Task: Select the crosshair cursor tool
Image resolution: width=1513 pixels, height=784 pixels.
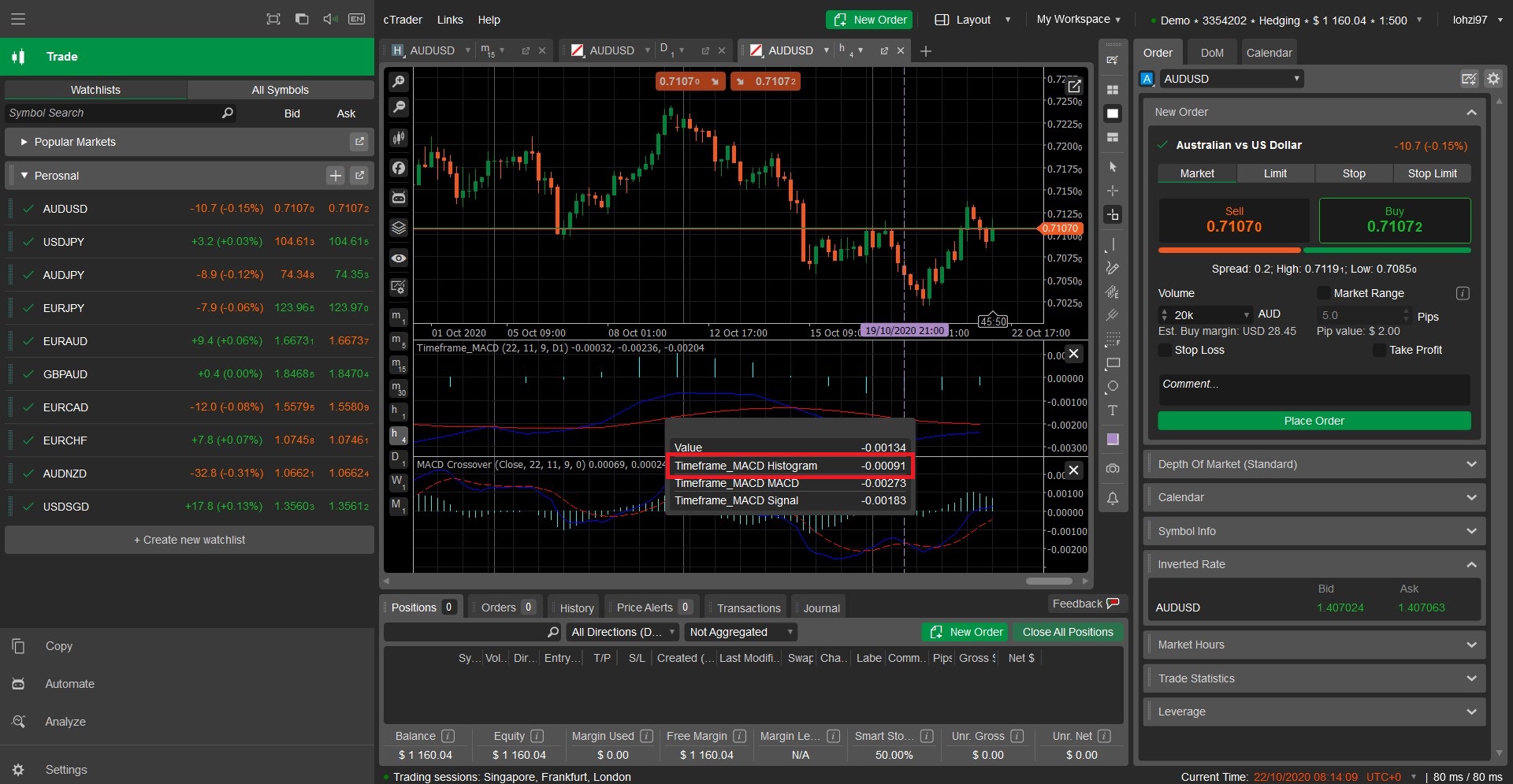Action: click(x=1113, y=191)
